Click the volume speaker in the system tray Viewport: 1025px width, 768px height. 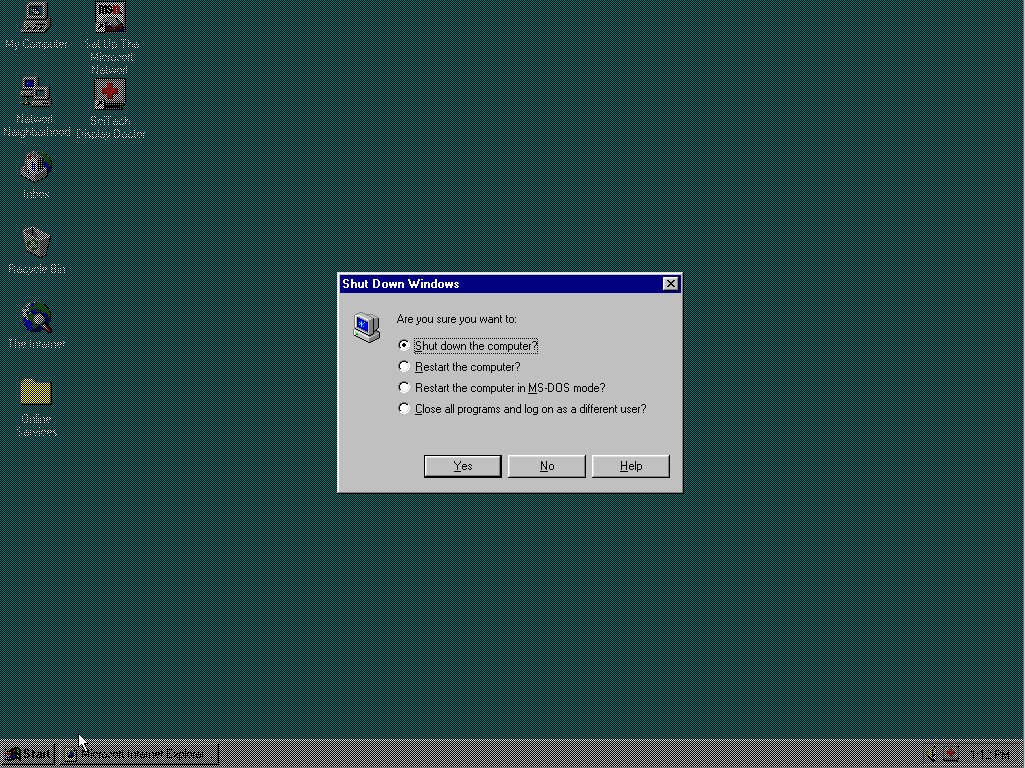[x=930, y=753]
